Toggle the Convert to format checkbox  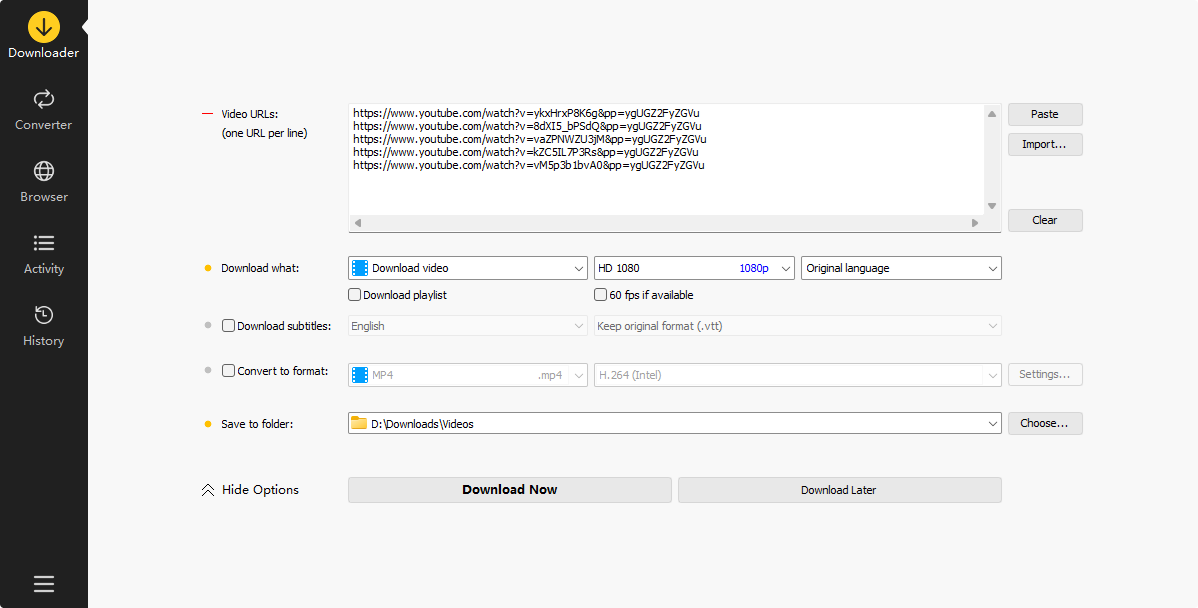(x=229, y=371)
